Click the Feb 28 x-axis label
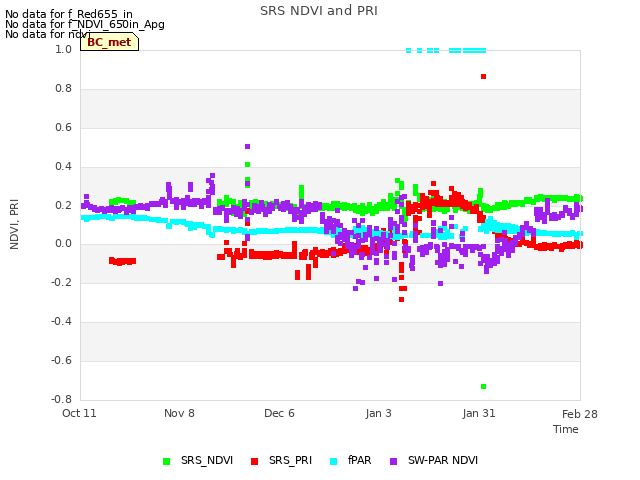The height and width of the screenshot is (480, 640). [580, 414]
